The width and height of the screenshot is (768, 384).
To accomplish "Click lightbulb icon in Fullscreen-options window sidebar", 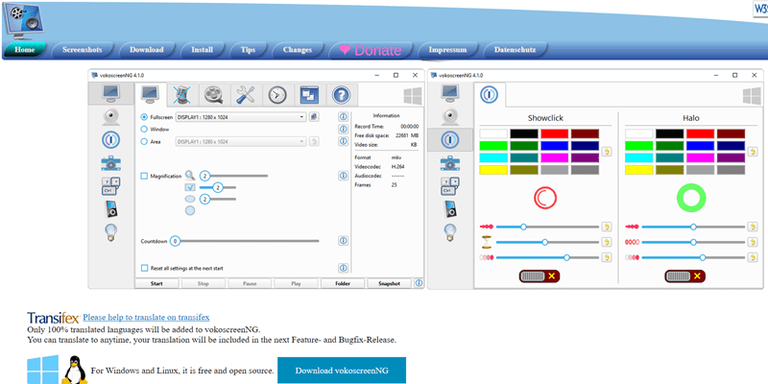I will pyautogui.click(x=111, y=232).
